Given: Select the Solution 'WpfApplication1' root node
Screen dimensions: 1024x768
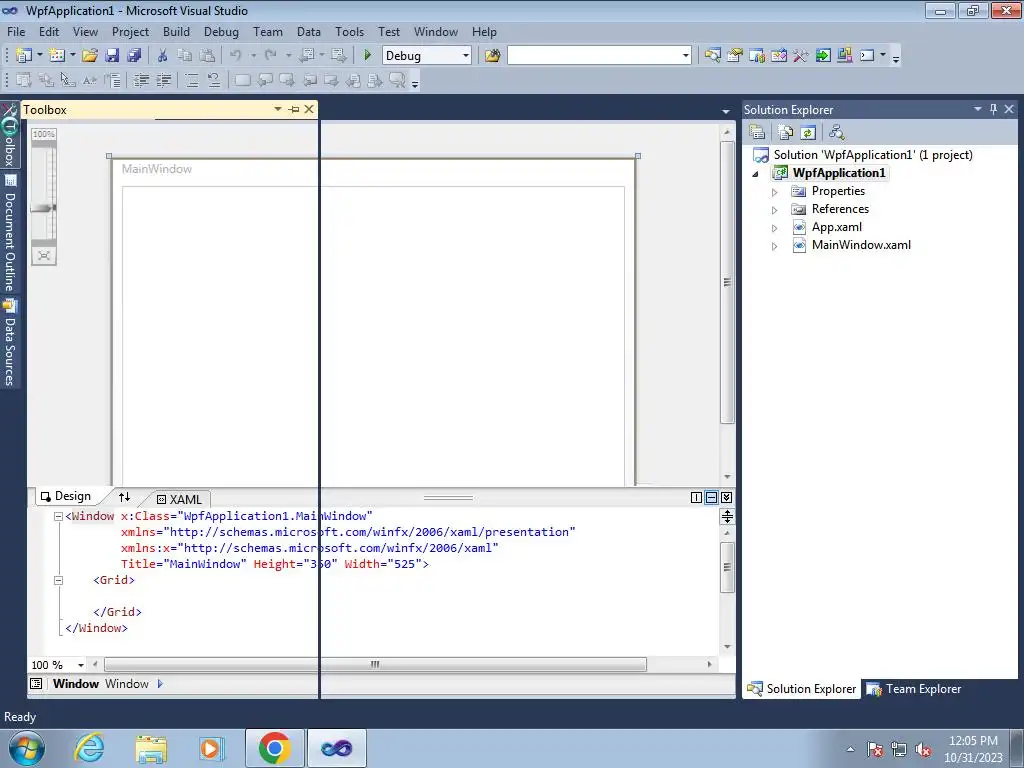Looking at the screenshot, I should coord(872,155).
